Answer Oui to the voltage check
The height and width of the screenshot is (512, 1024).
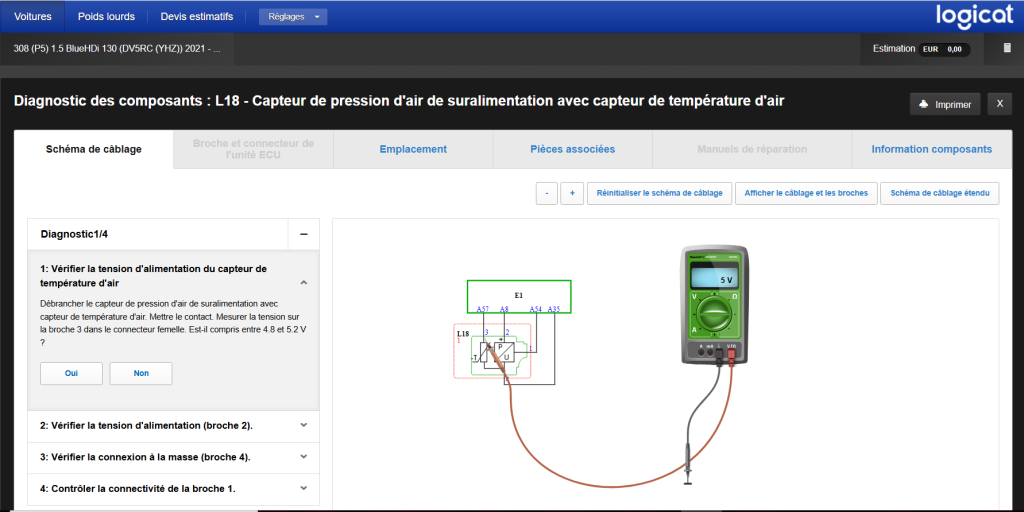click(x=71, y=373)
